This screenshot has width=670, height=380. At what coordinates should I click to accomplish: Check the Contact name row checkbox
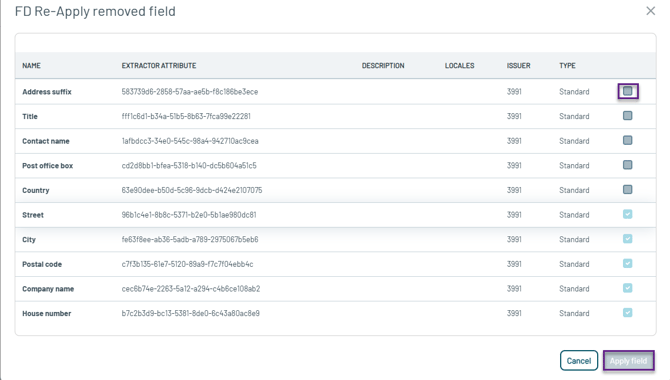click(627, 140)
